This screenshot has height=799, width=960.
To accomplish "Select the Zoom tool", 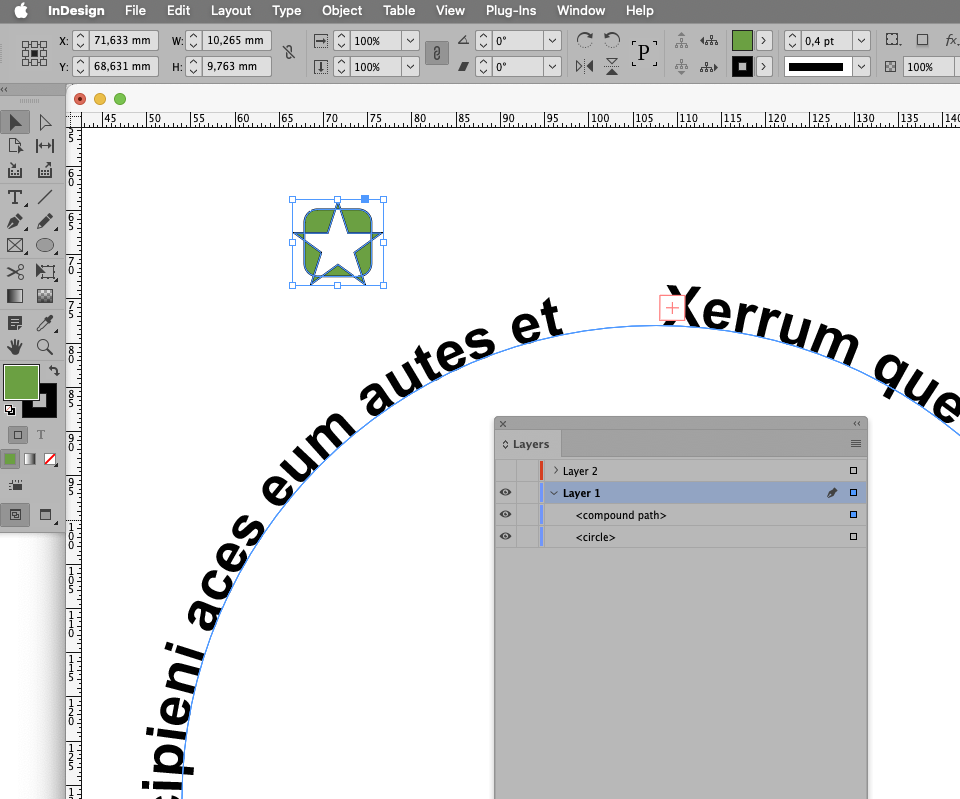I will pyautogui.click(x=45, y=347).
